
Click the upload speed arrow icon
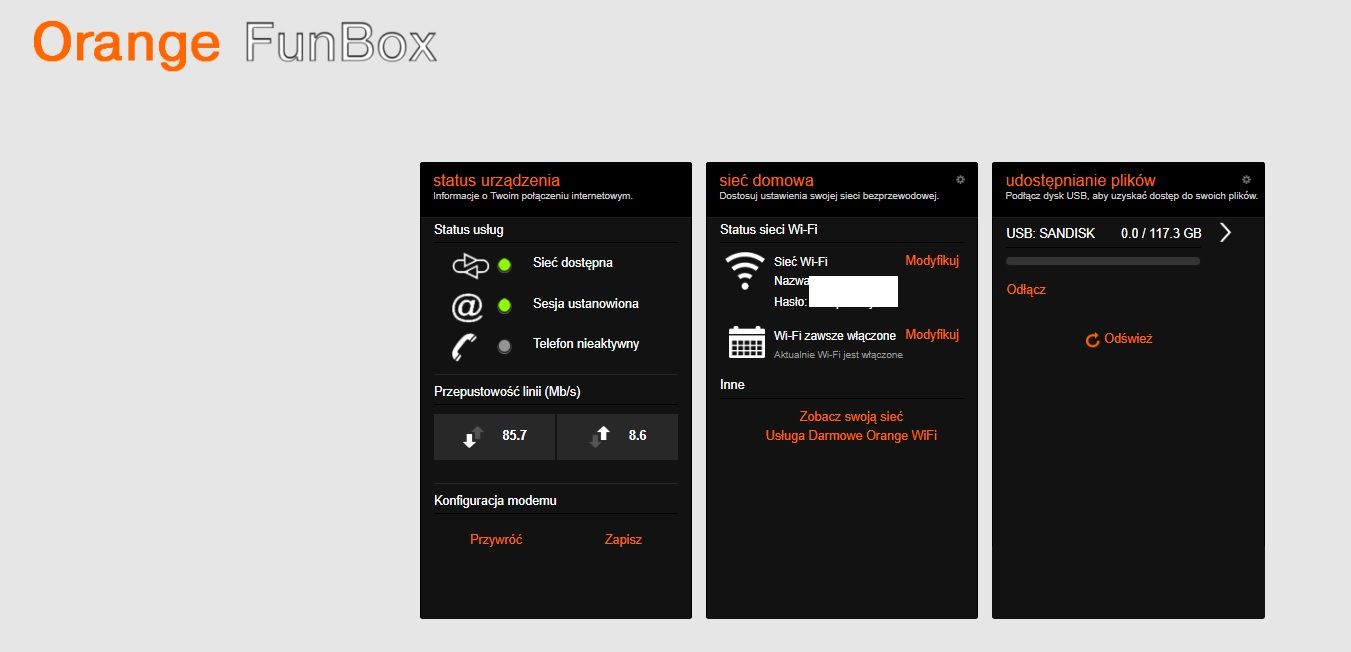[600, 436]
